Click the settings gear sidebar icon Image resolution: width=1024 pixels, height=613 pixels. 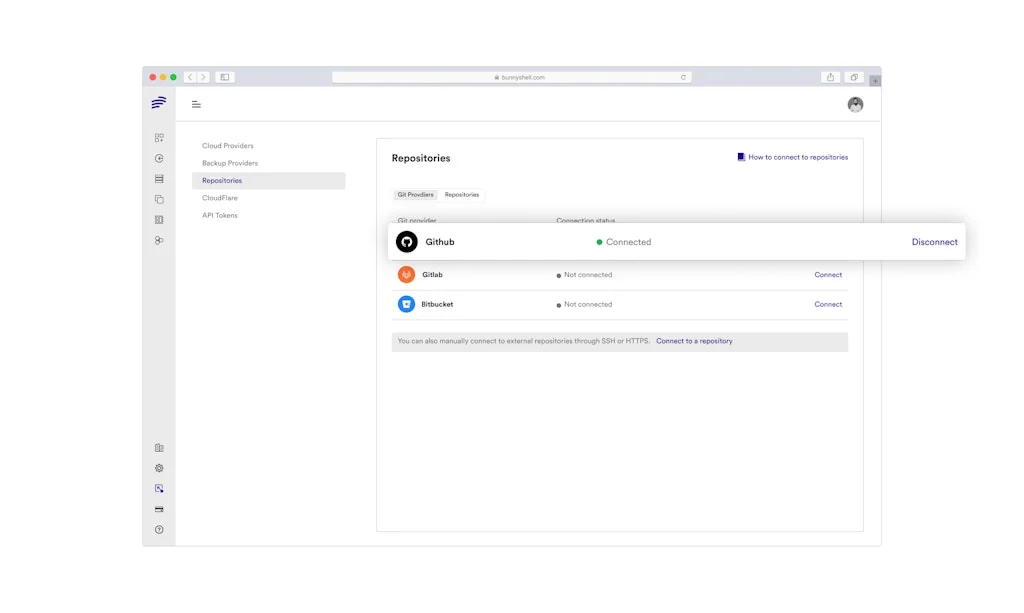tap(159, 468)
